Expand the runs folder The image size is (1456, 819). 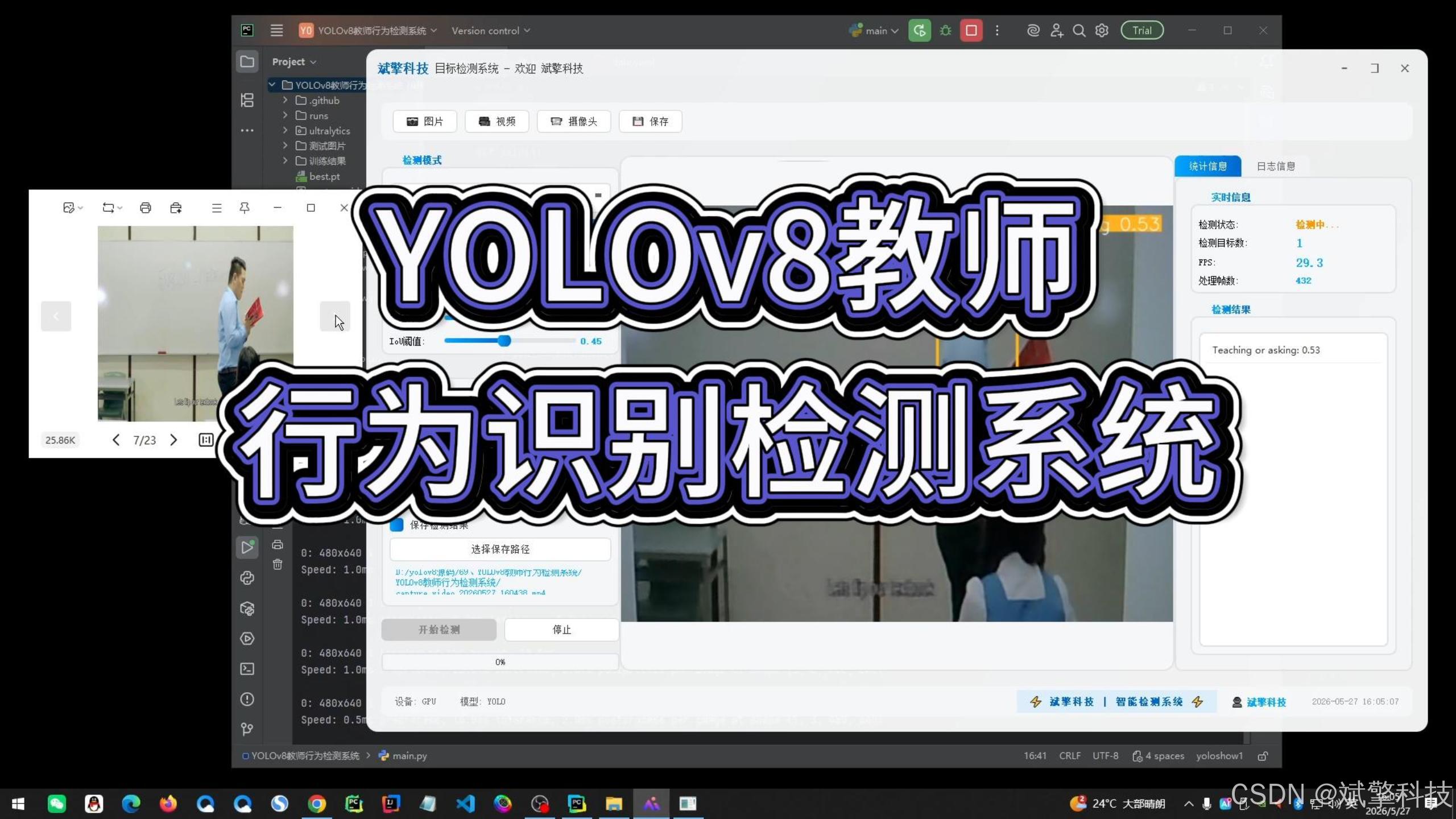click(286, 115)
